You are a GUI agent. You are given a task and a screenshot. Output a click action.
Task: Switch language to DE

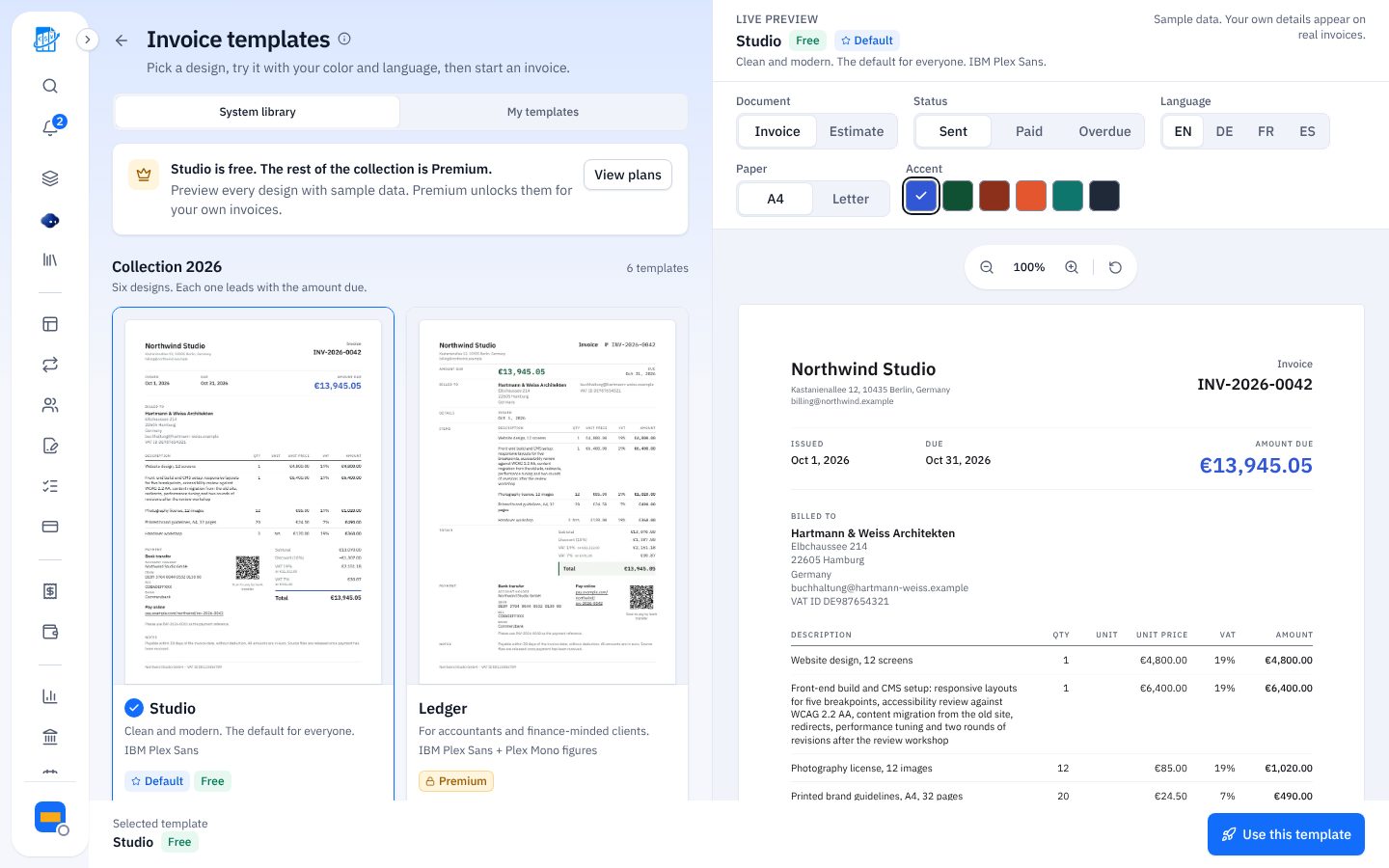pos(1224,131)
